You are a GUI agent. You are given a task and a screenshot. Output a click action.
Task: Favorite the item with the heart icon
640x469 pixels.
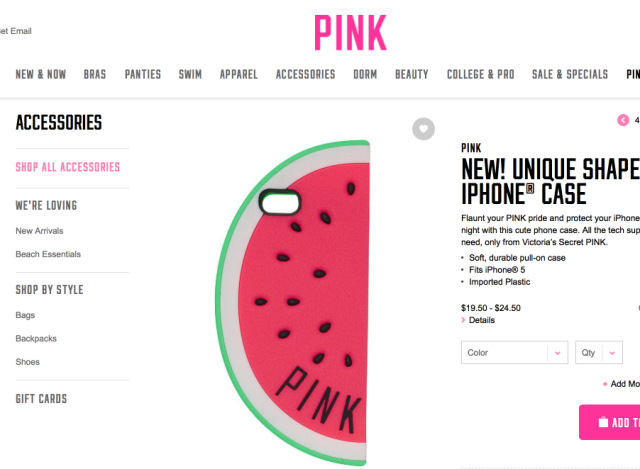[x=423, y=129]
